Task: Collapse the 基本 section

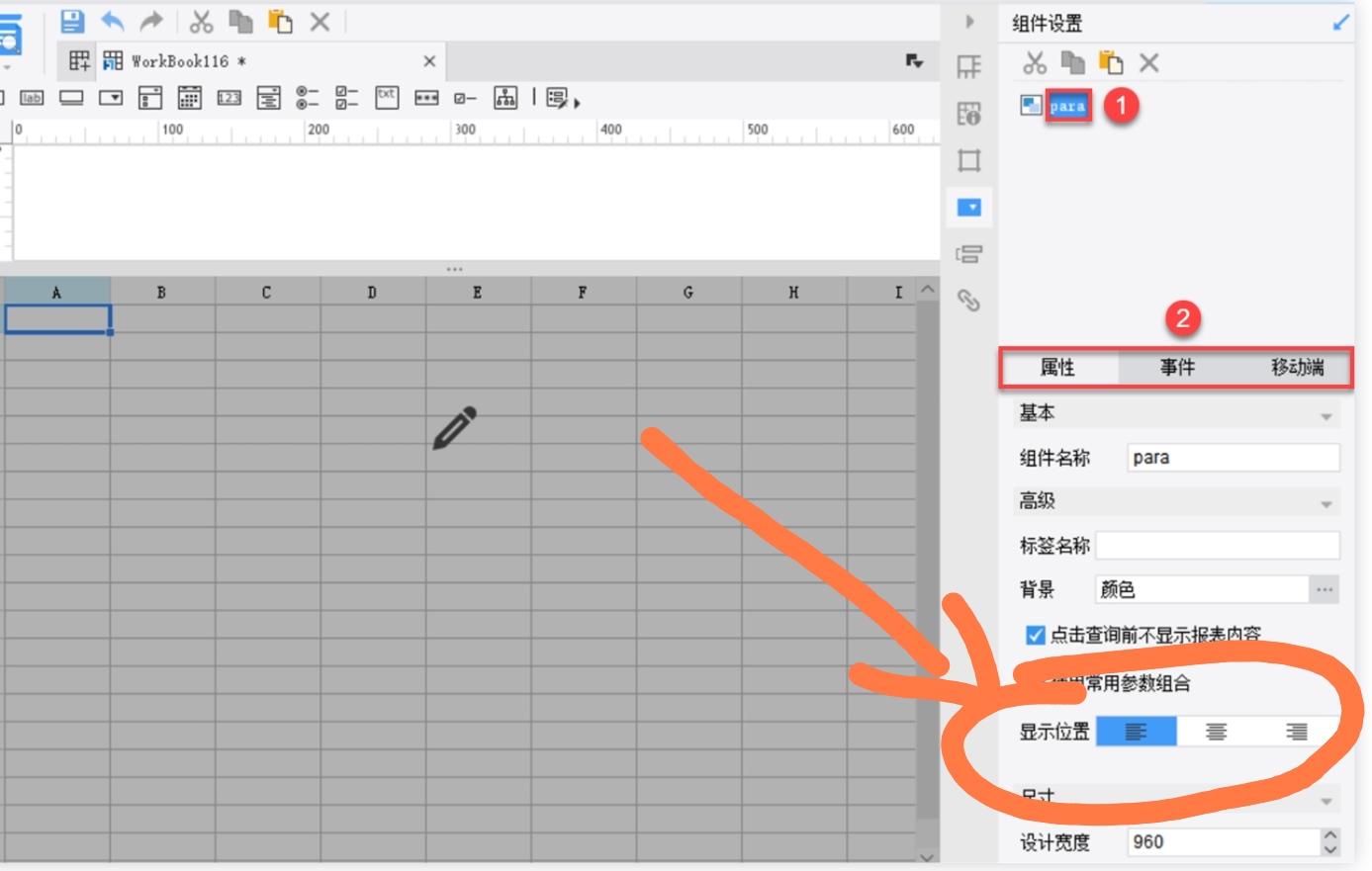Action: [x=1326, y=416]
